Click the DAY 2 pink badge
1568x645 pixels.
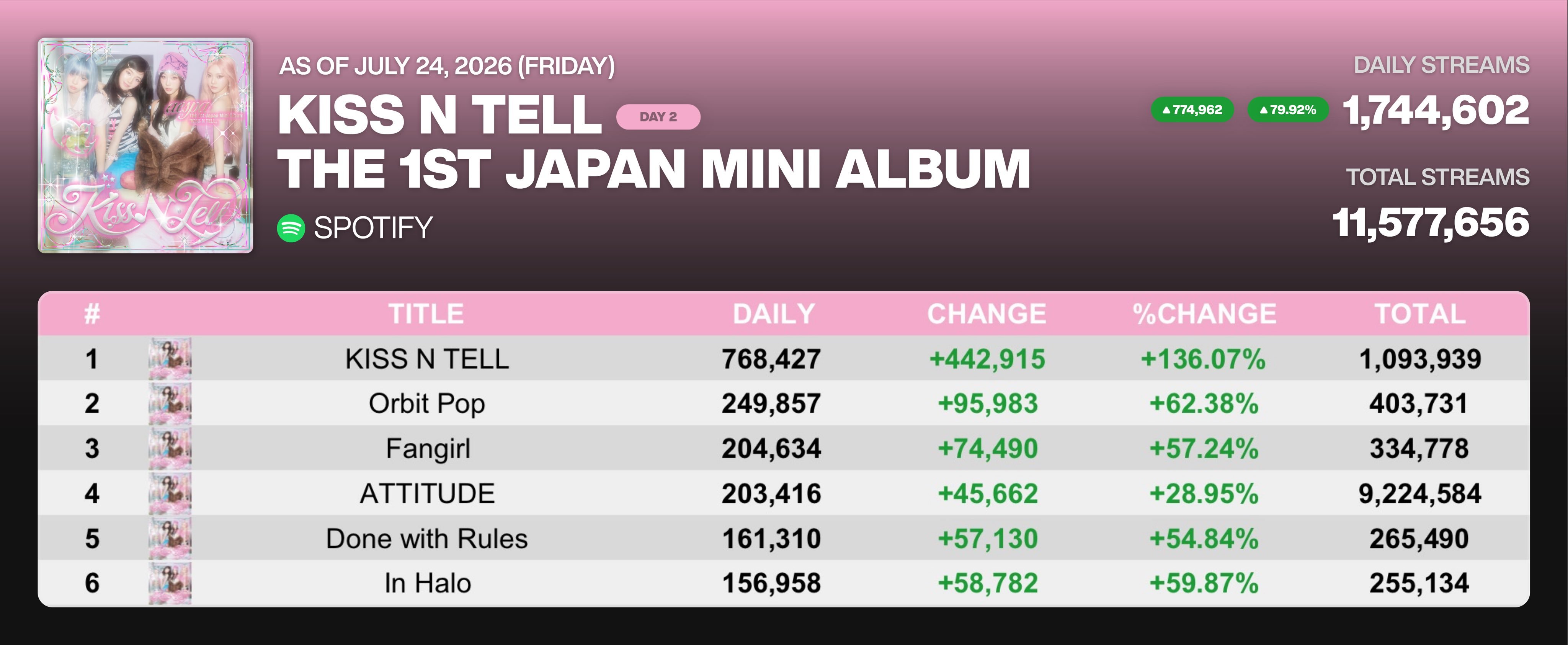coord(658,117)
